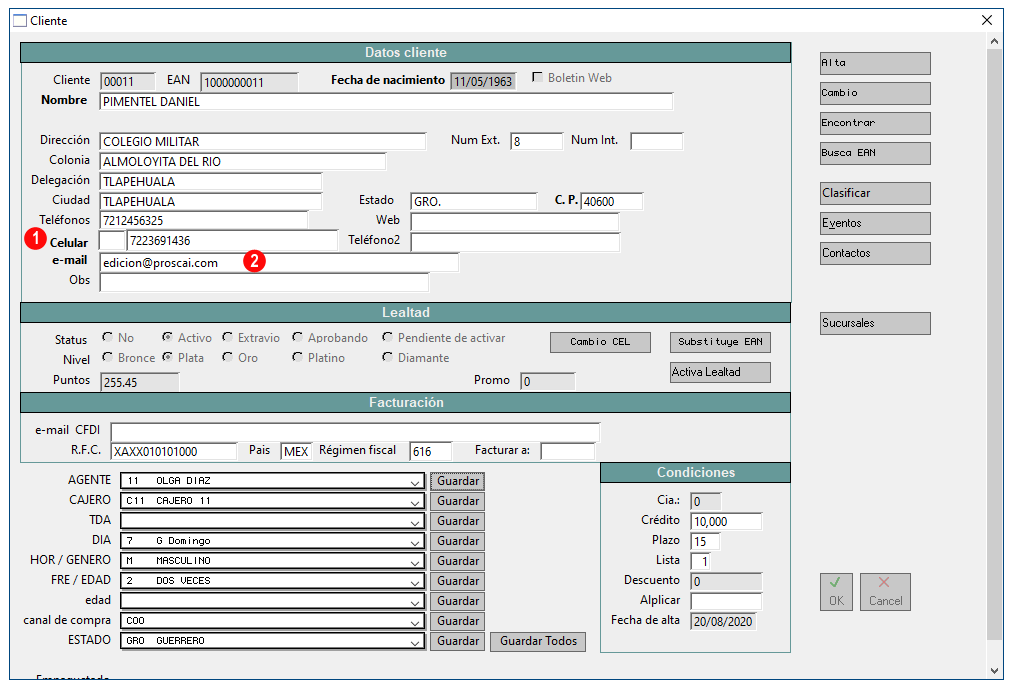This screenshot has width=1013, height=688.
Task: Click the e-mail input field
Action: (x=279, y=263)
